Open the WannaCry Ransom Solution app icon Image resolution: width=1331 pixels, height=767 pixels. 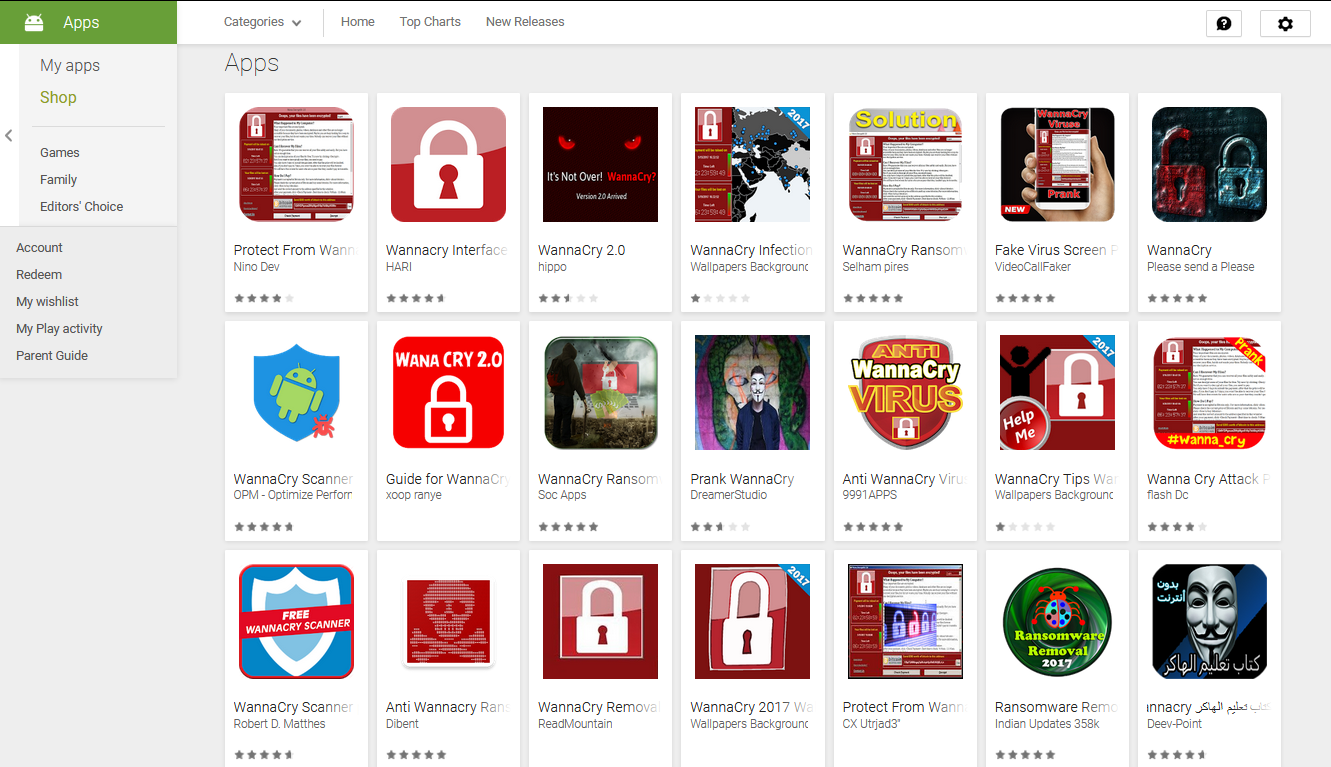[x=905, y=164]
